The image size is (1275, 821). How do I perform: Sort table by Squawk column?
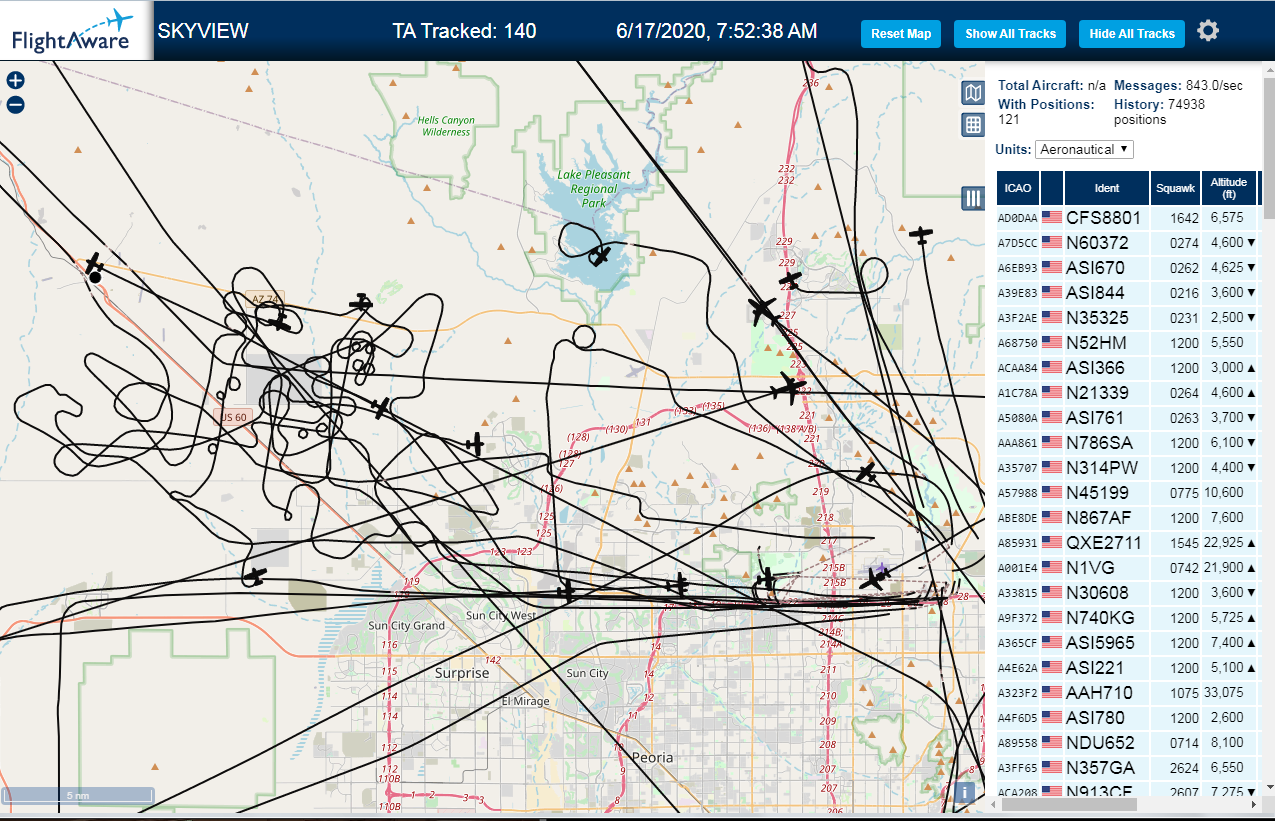pyautogui.click(x=1175, y=187)
